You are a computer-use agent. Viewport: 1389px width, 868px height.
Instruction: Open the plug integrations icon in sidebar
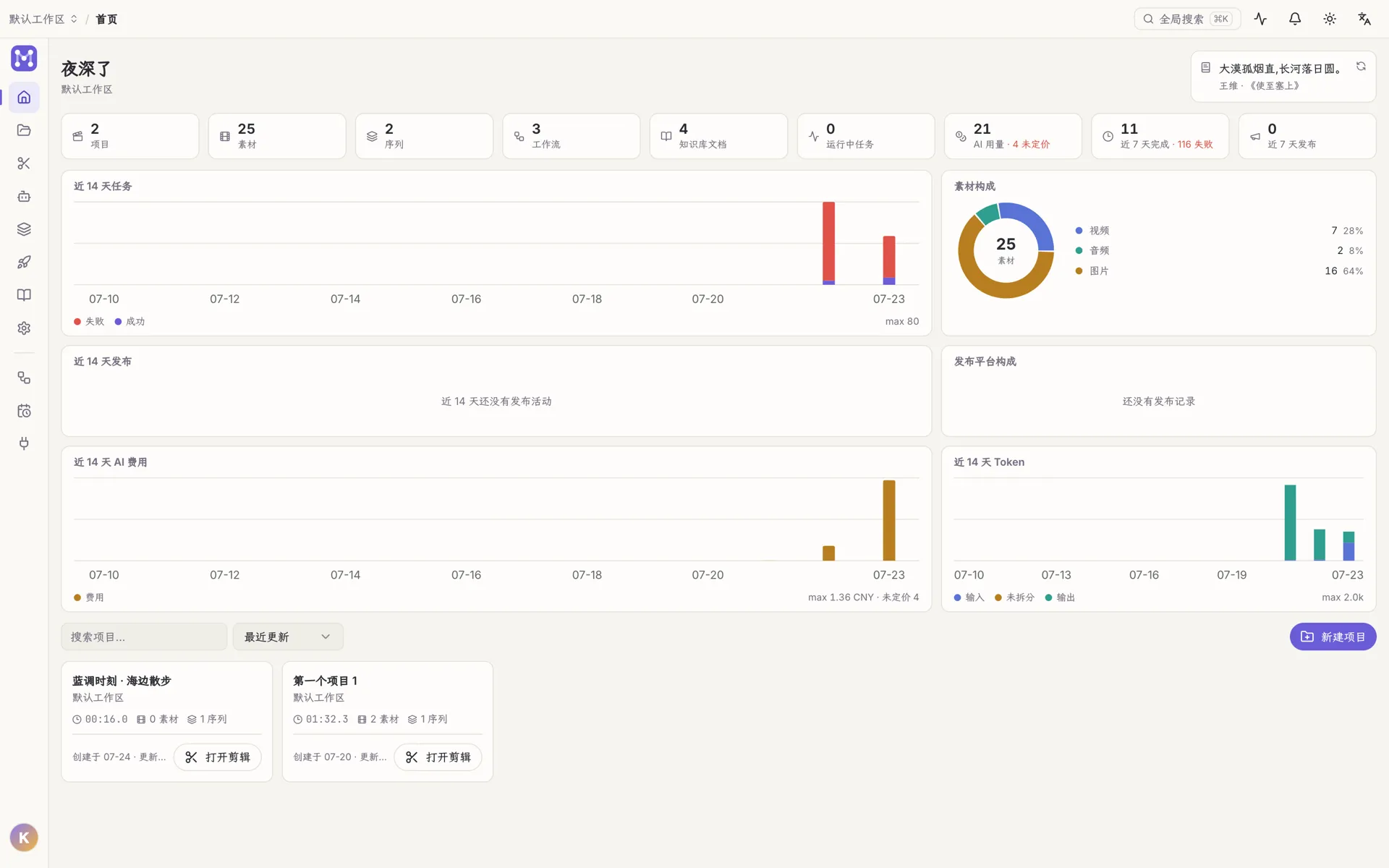tap(24, 443)
